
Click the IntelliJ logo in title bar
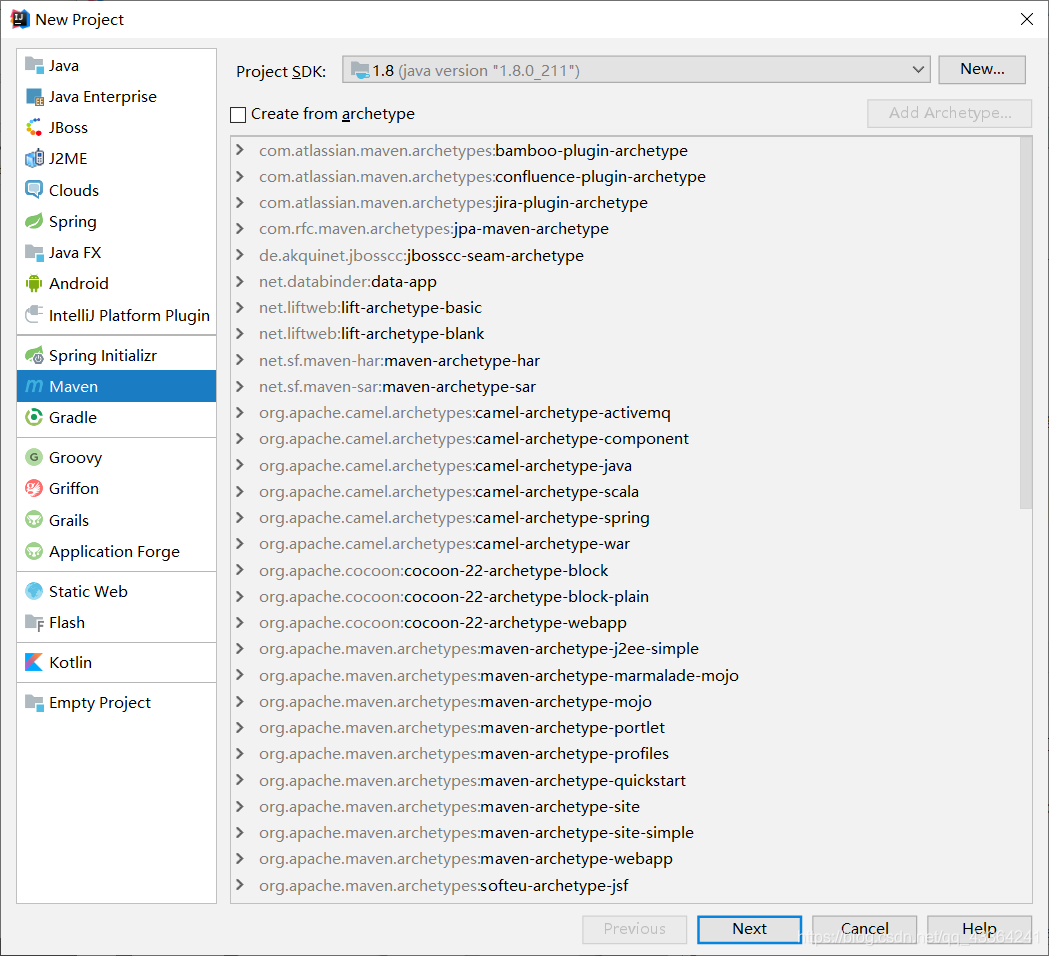20,19
